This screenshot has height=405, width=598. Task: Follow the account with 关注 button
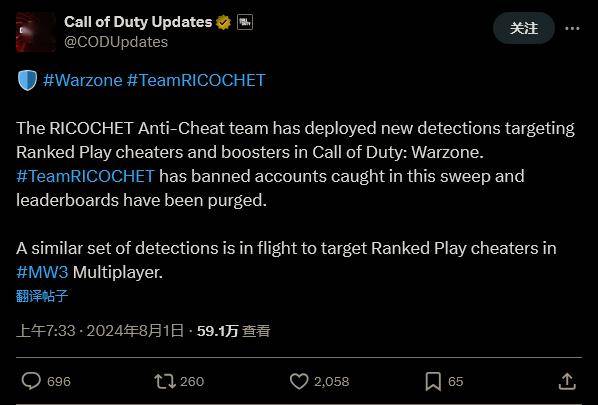coord(524,28)
